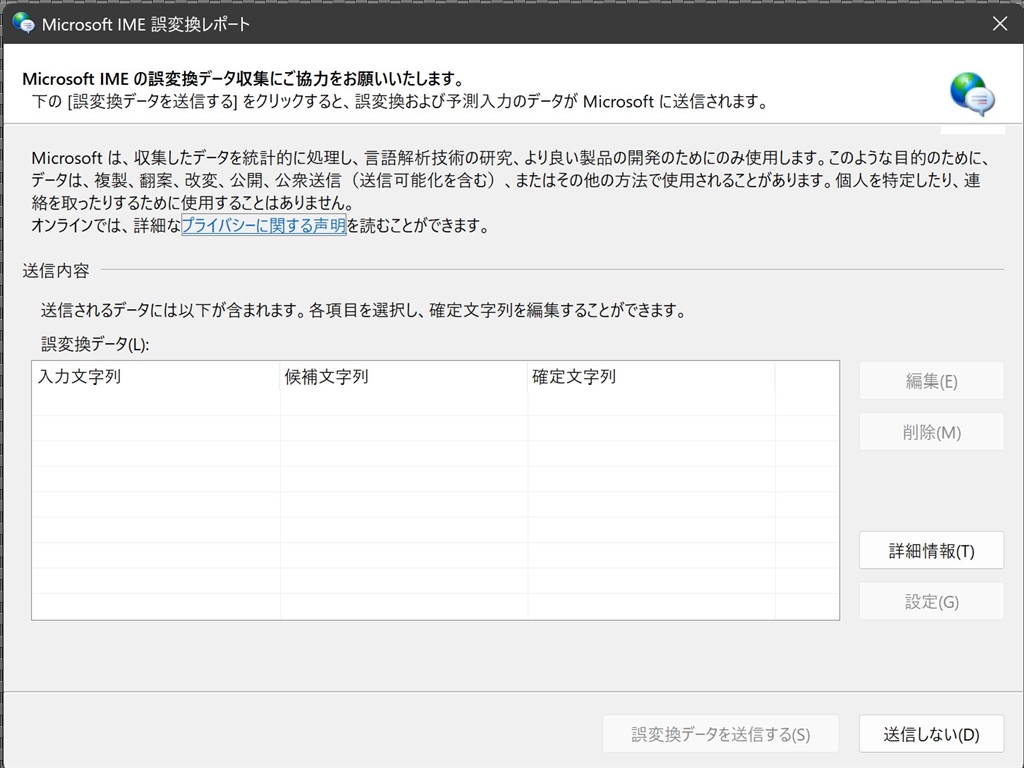This screenshot has height=768, width=1024.
Task: Click the 編集(E) button
Action: coord(931,381)
